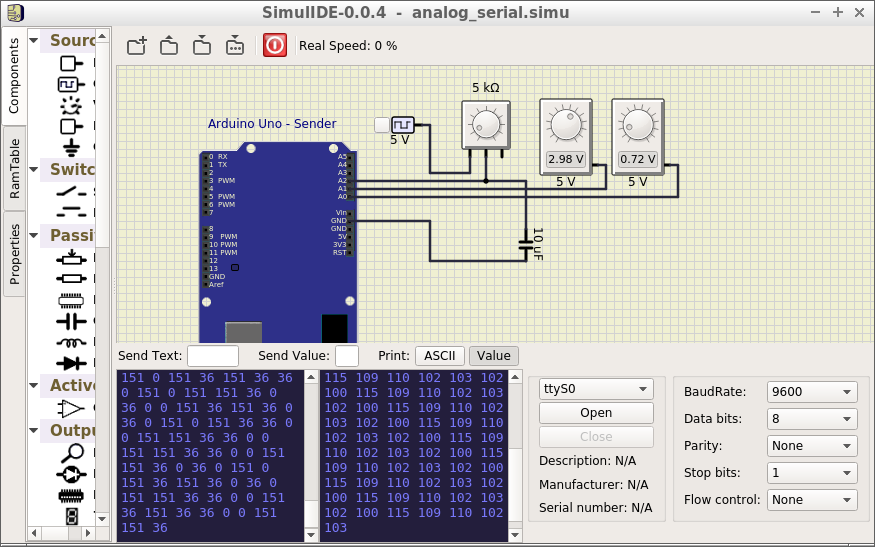Collapse the Passive category arrow
The height and width of the screenshot is (547, 875).
34,235
